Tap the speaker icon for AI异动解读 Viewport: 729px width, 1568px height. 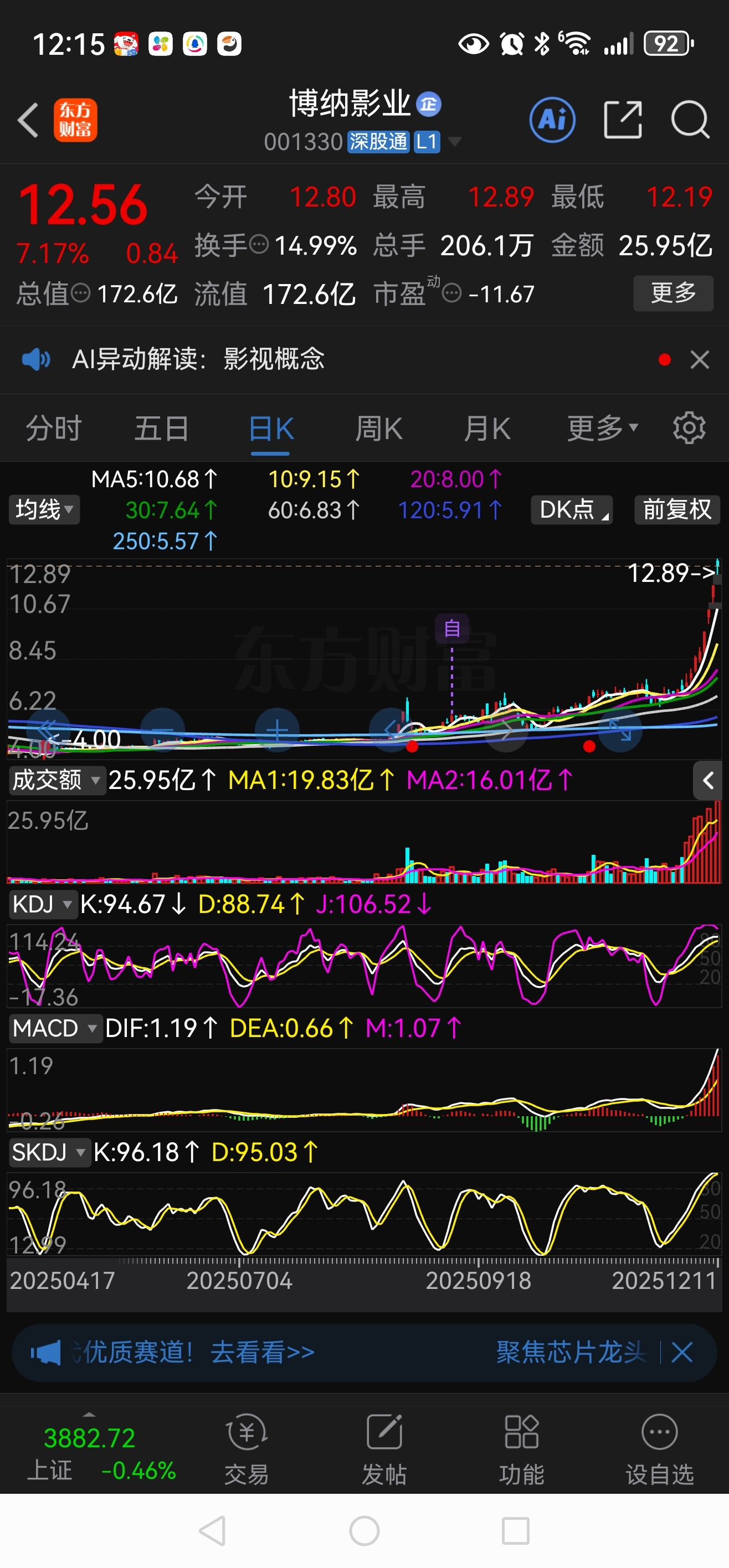[x=36, y=359]
